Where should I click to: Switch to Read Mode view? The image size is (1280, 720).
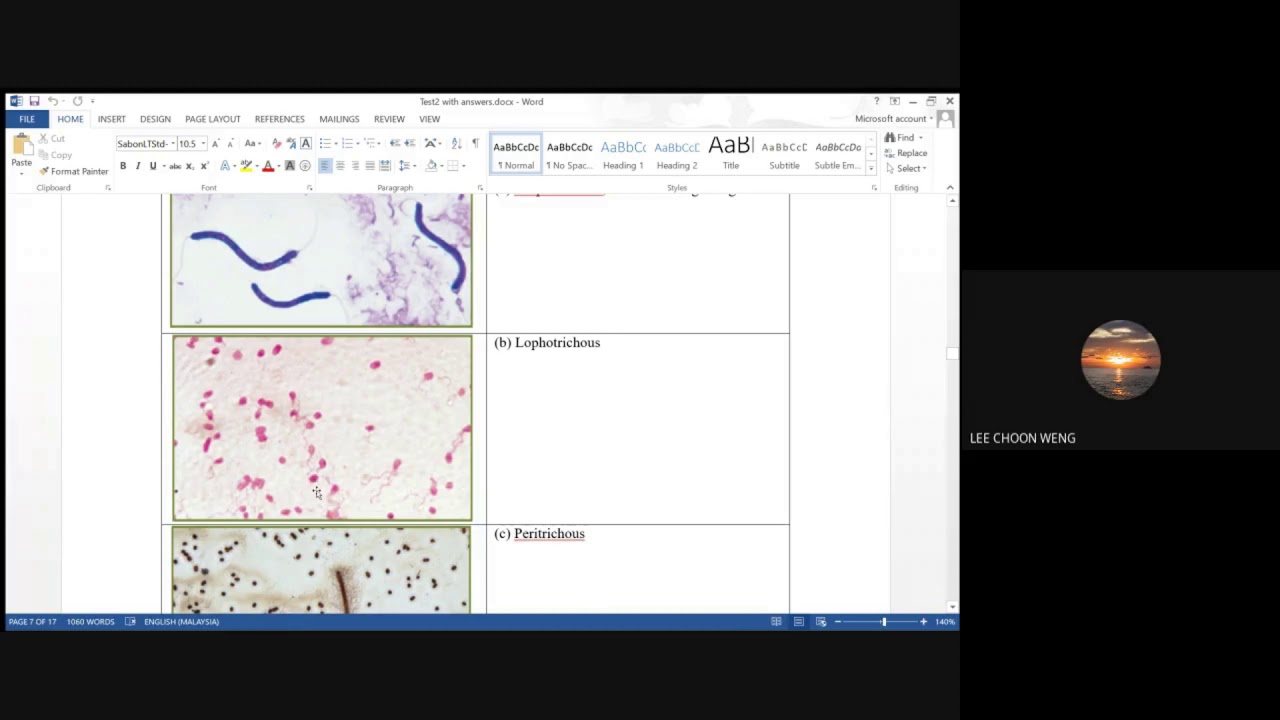776,622
